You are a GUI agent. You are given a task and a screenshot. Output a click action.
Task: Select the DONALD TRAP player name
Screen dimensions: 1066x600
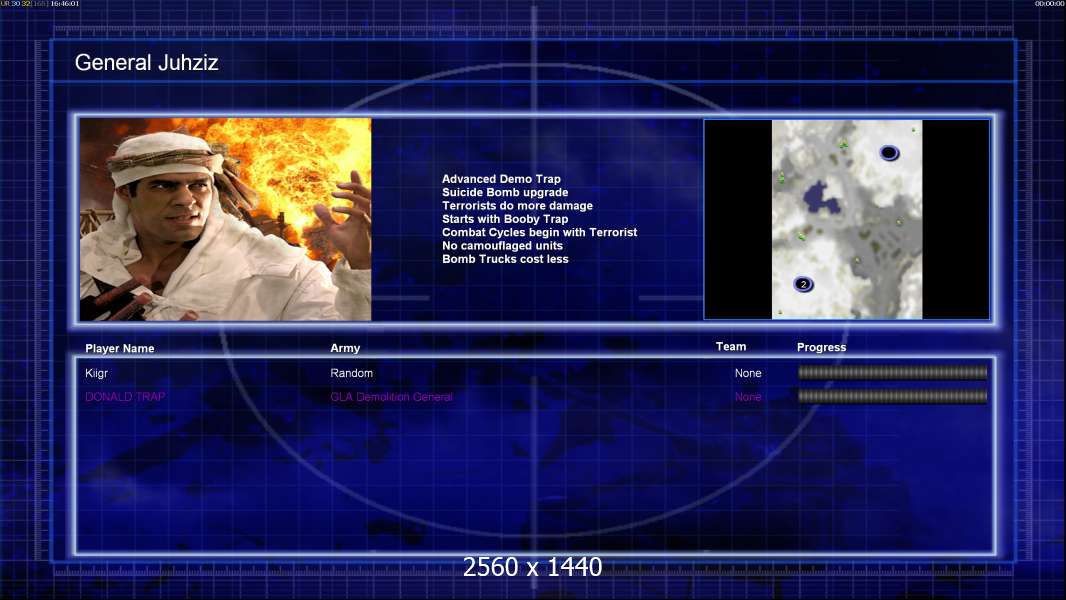click(125, 397)
